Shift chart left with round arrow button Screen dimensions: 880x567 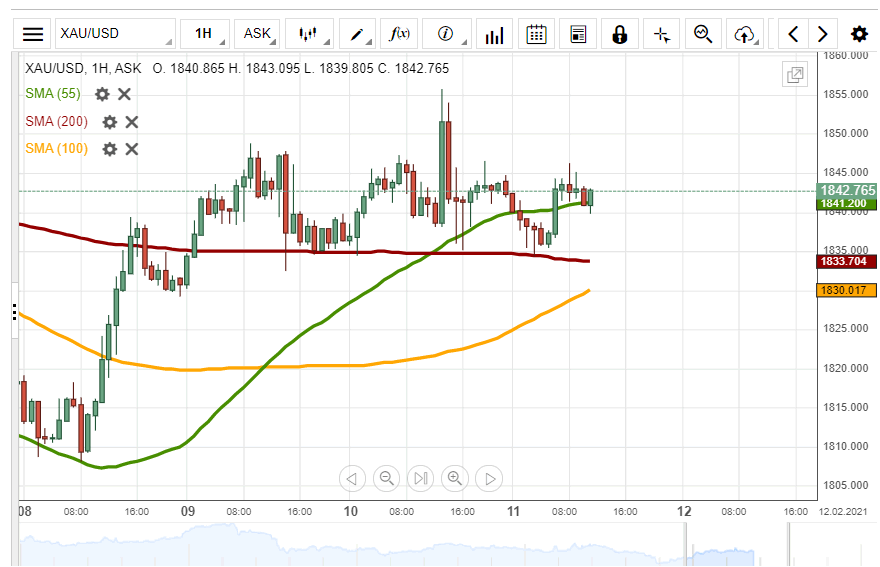tap(352, 479)
